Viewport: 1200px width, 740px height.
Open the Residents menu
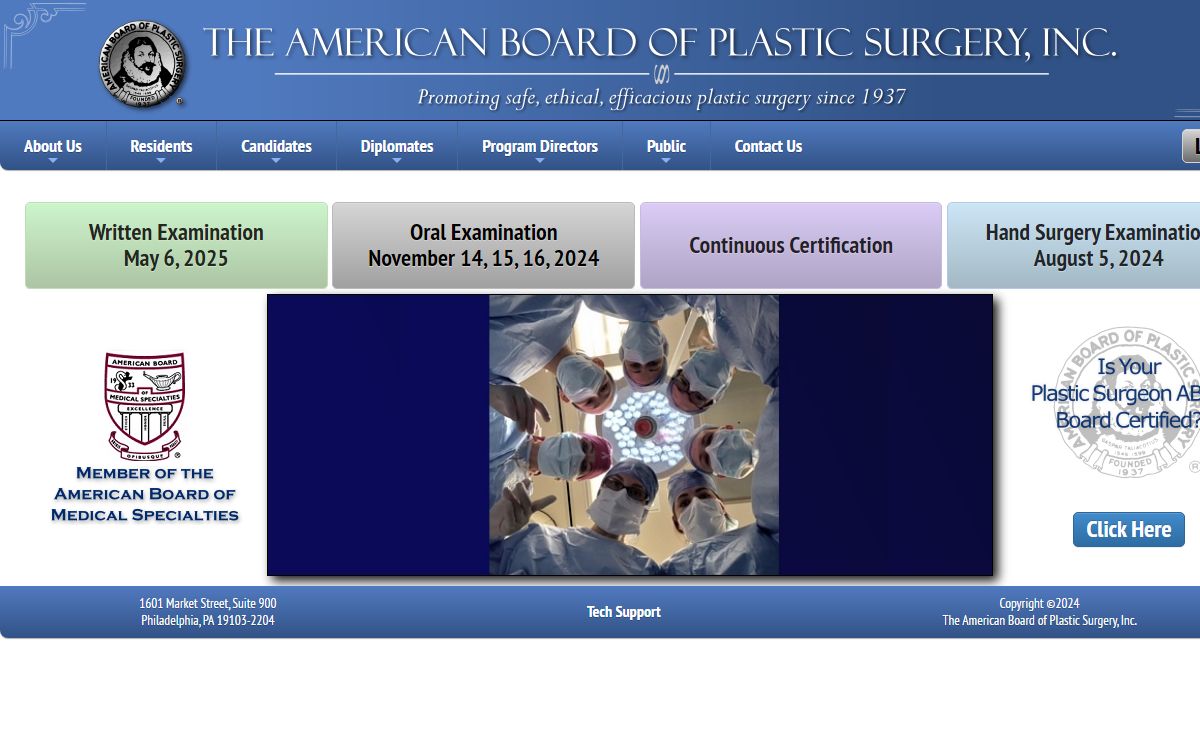point(161,146)
